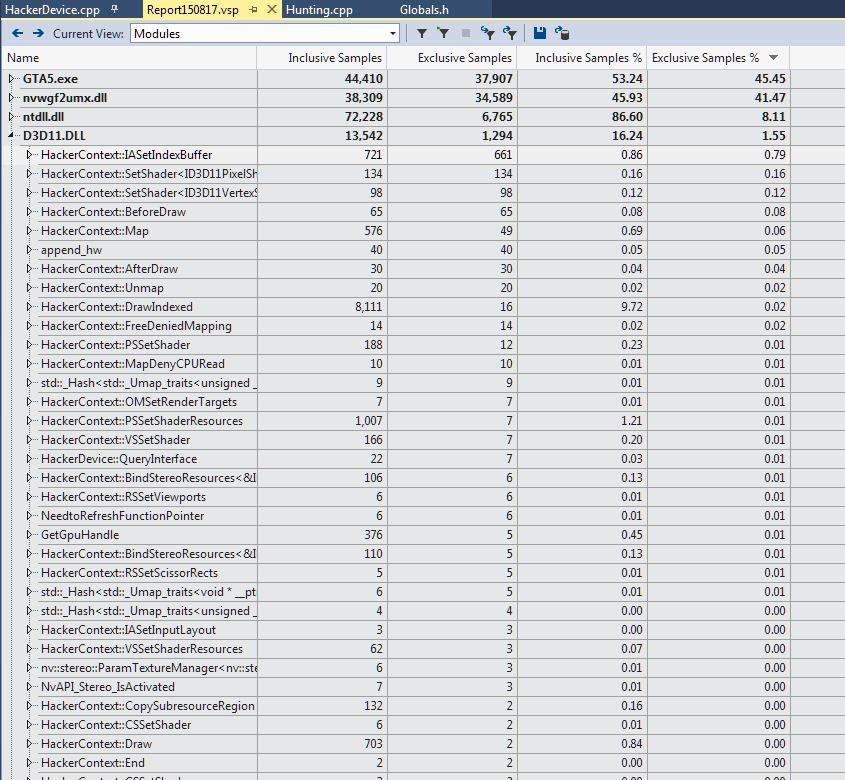The width and height of the screenshot is (845, 780).
Task: Select HackerContext::RSSetScissorRects function
Action: [129, 573]
